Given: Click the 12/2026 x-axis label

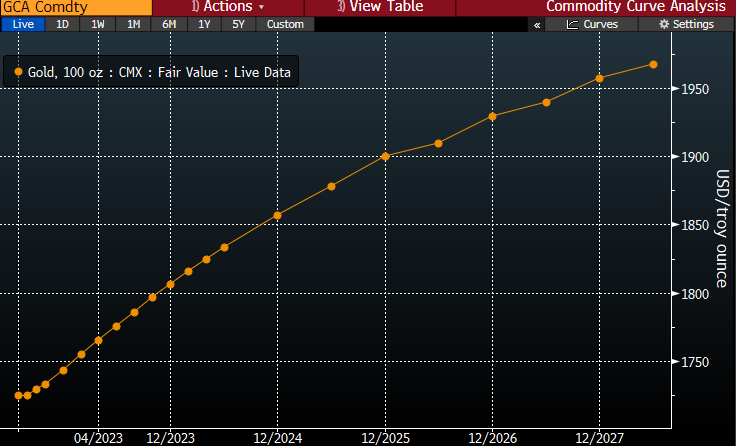Looking at the screenshot, I should [492, 438].
